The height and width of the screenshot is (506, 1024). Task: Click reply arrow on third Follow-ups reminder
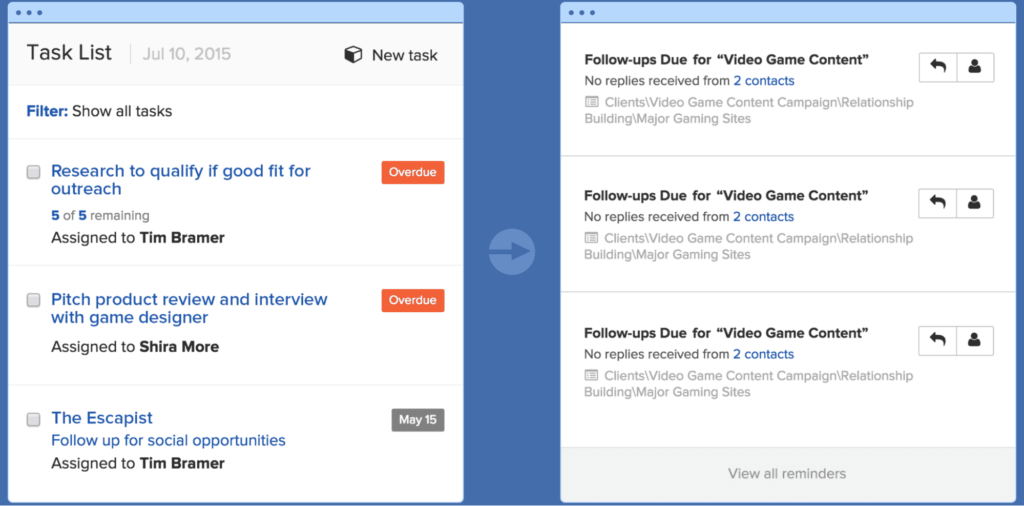[938, 340]
